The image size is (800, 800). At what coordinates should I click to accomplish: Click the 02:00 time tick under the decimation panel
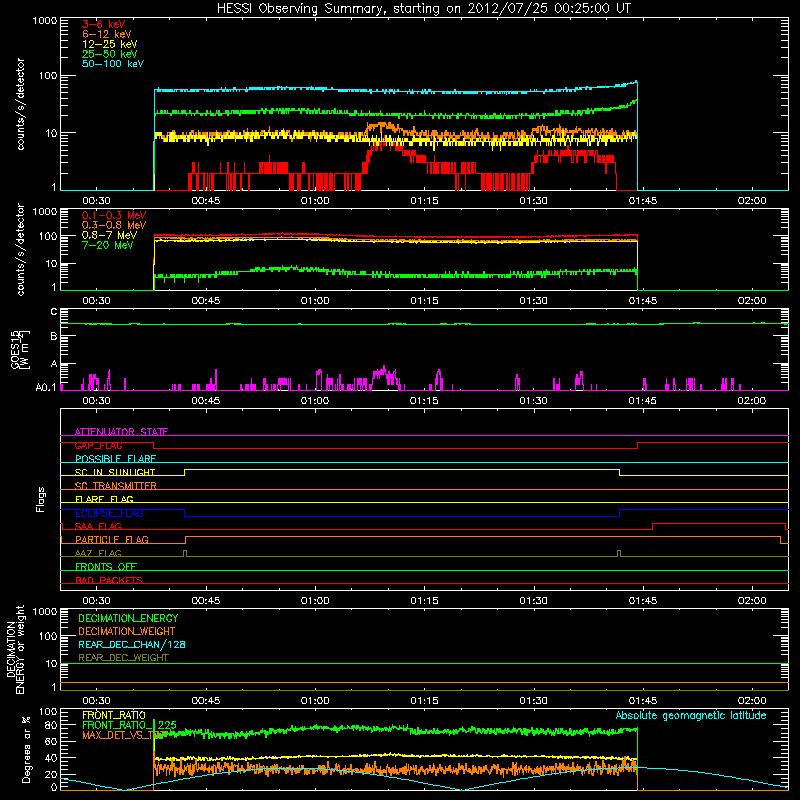coord(752,701)
